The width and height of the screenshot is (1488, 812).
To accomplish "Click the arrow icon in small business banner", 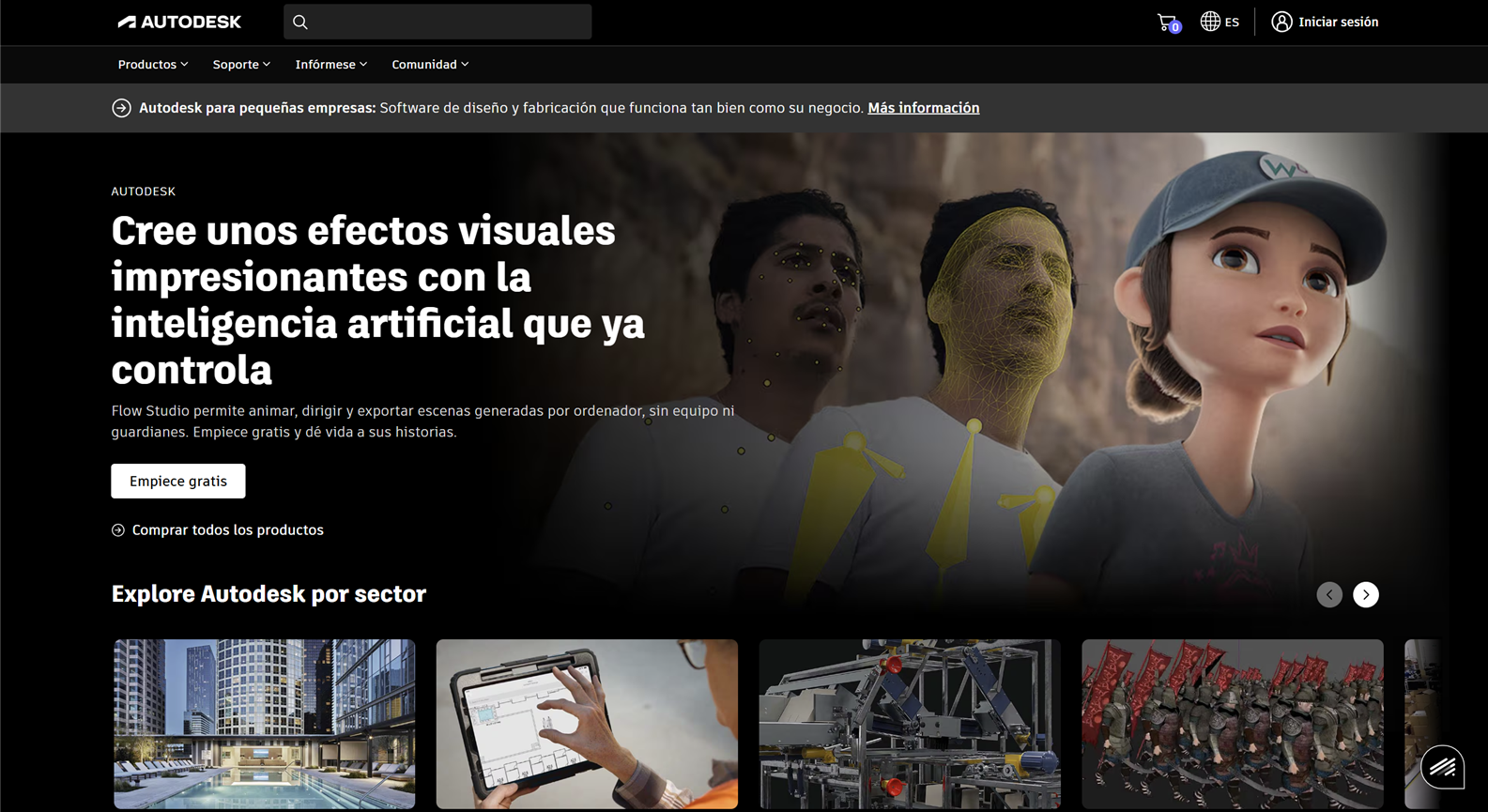I will click(x=121, y=108).
